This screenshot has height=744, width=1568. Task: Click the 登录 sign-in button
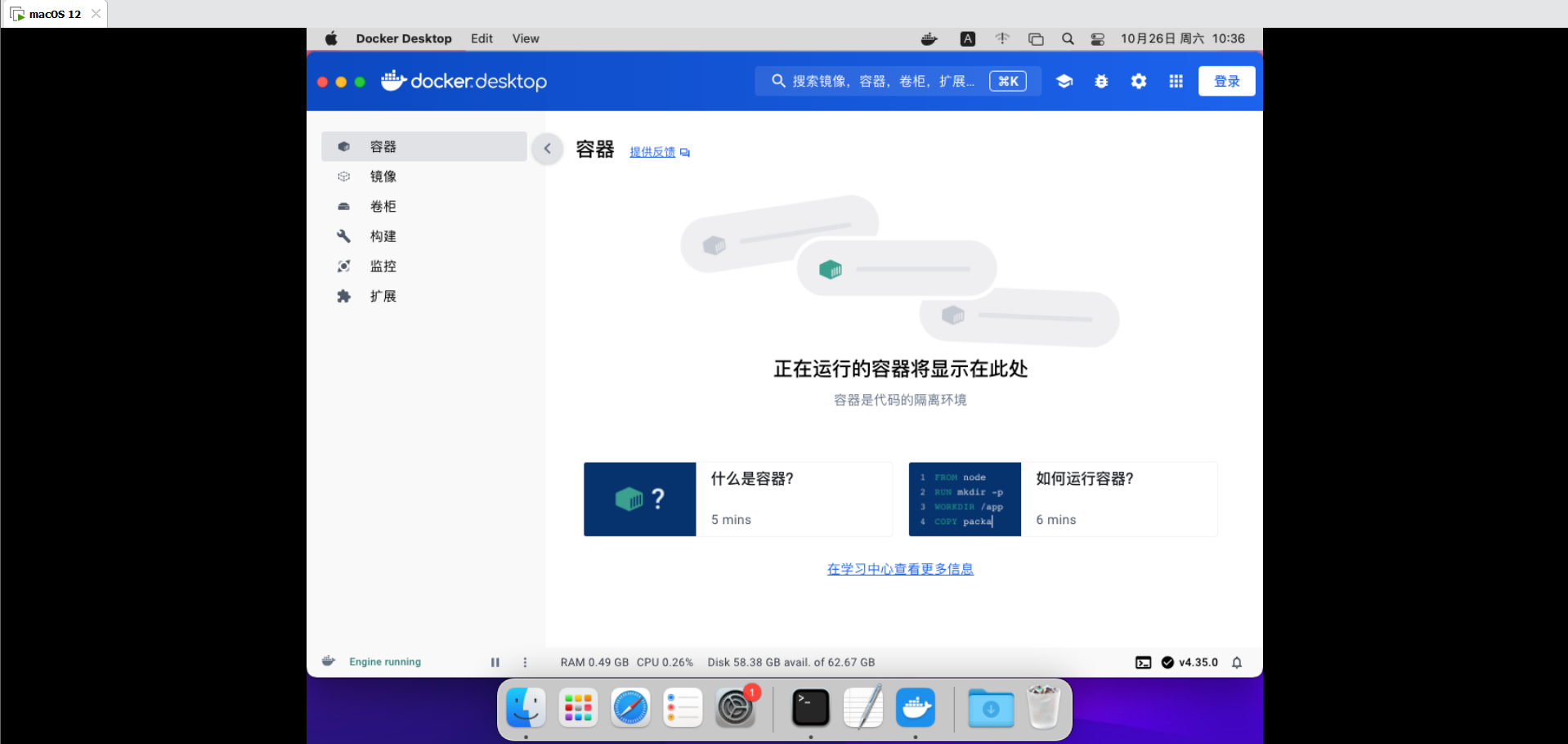(x=1226, y=81)
